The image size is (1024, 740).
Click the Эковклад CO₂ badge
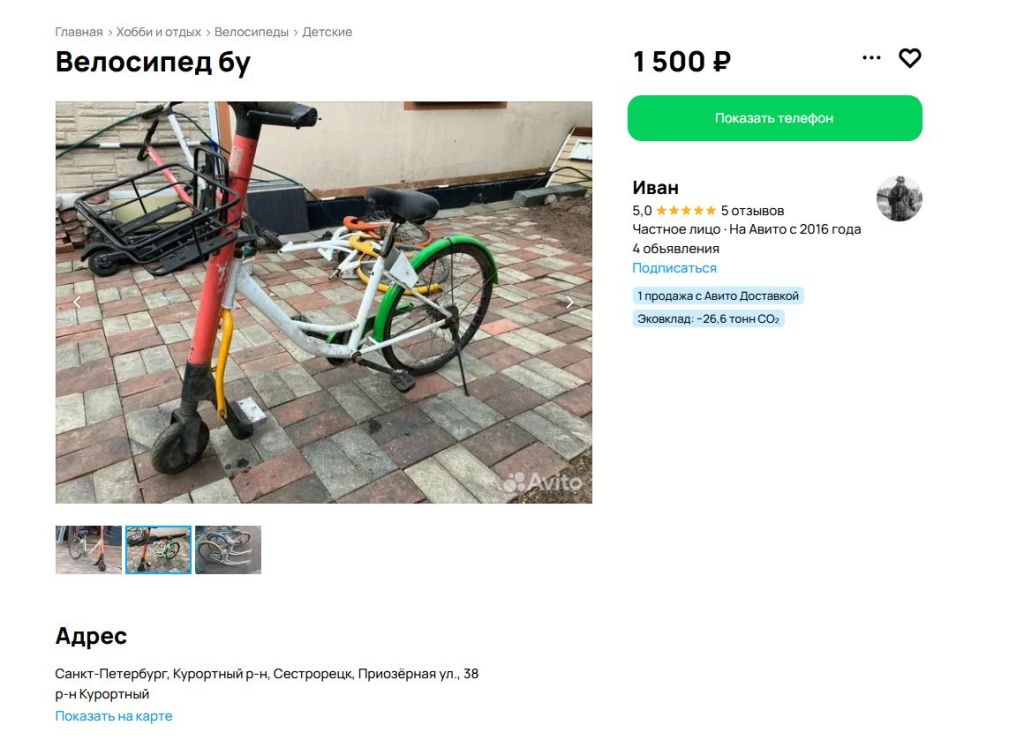tap(708, 319)
